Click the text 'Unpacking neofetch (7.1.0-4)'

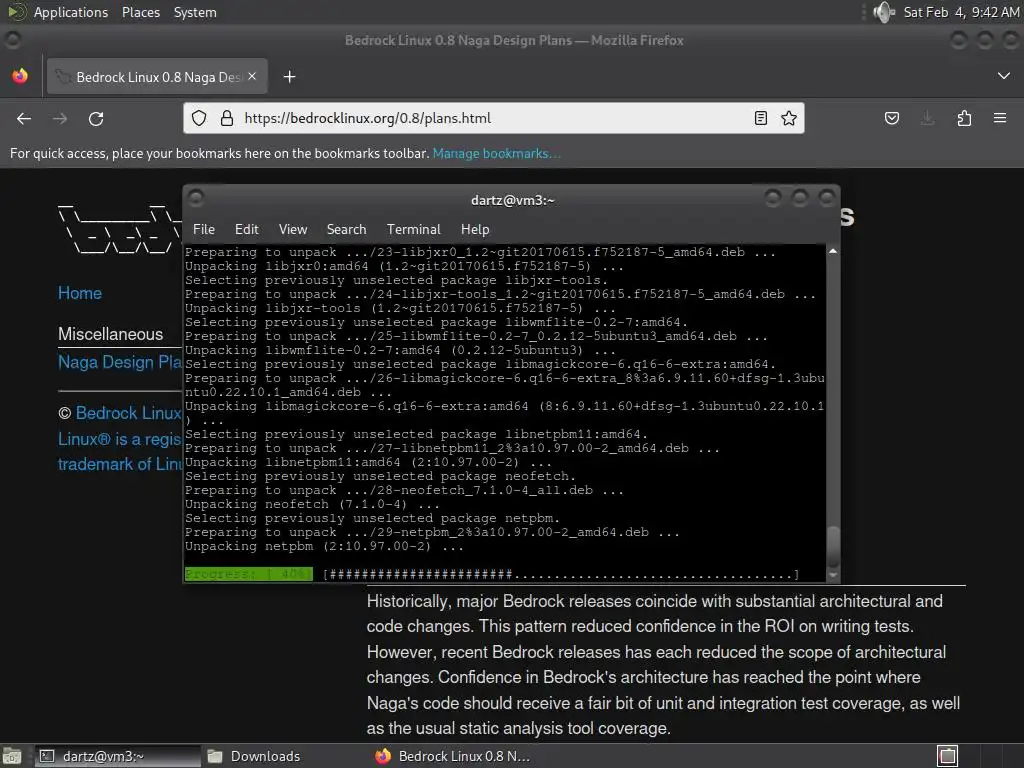click(x=296, y=504)
